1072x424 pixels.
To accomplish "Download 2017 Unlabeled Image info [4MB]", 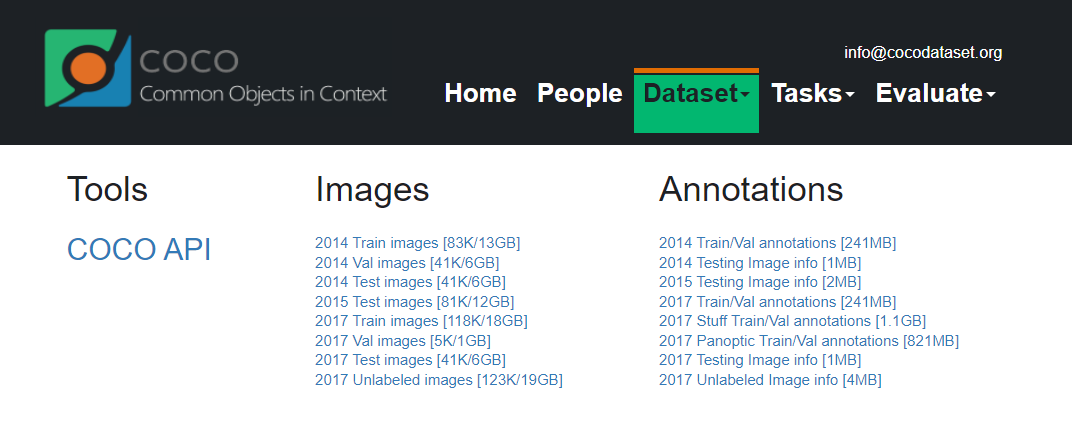I will coord(769,380).
